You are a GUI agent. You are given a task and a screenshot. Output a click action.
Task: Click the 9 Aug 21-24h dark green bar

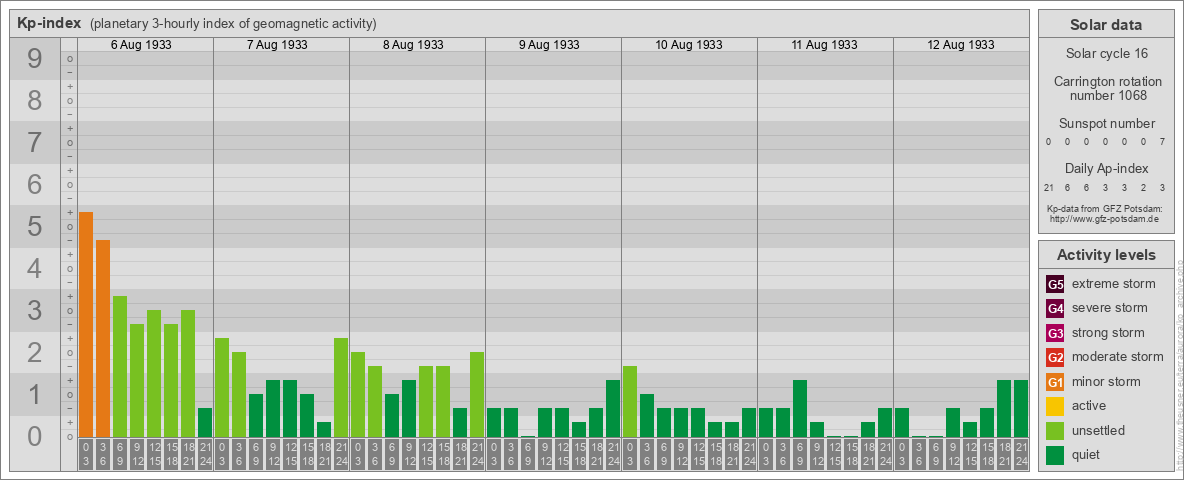coord(612,408)
